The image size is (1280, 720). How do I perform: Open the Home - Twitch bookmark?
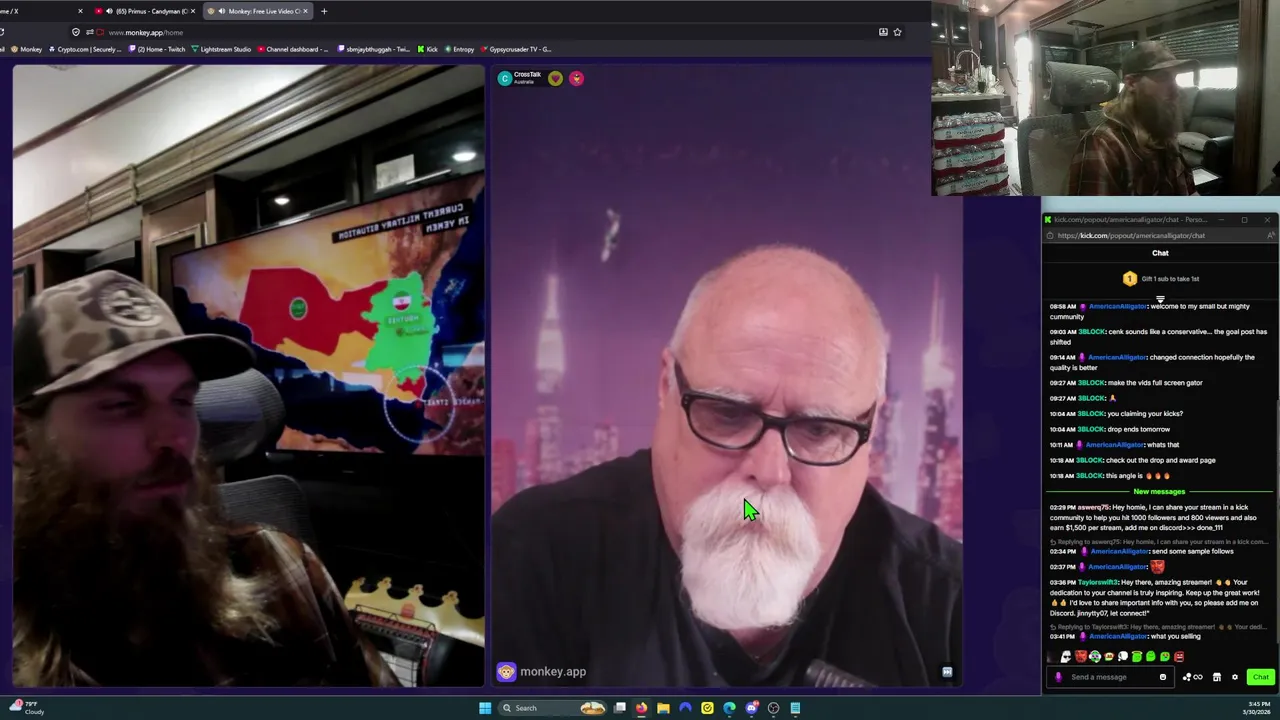click(156, 49)
